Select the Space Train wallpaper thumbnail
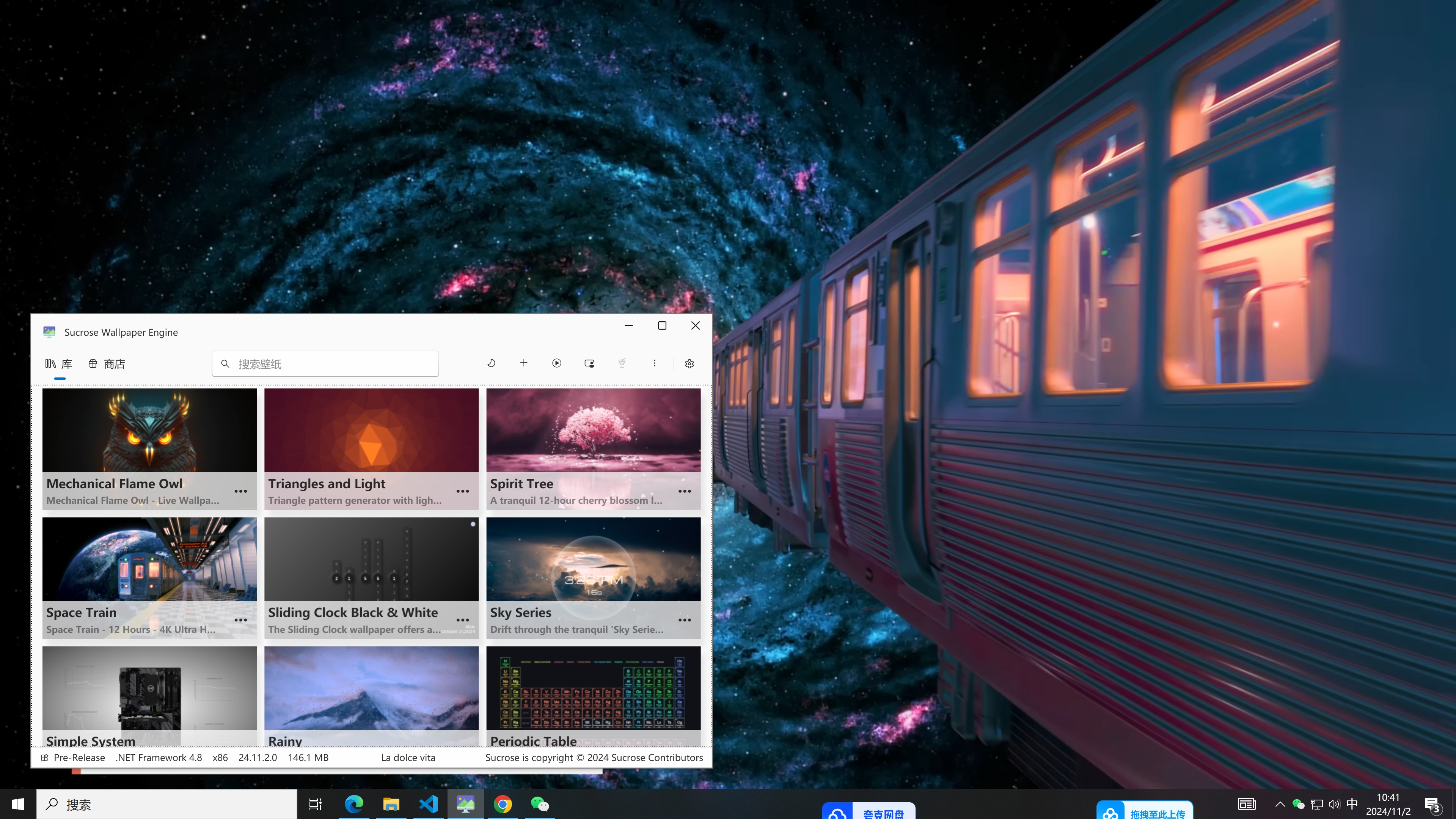1456x819 pixels. point(149,559)
